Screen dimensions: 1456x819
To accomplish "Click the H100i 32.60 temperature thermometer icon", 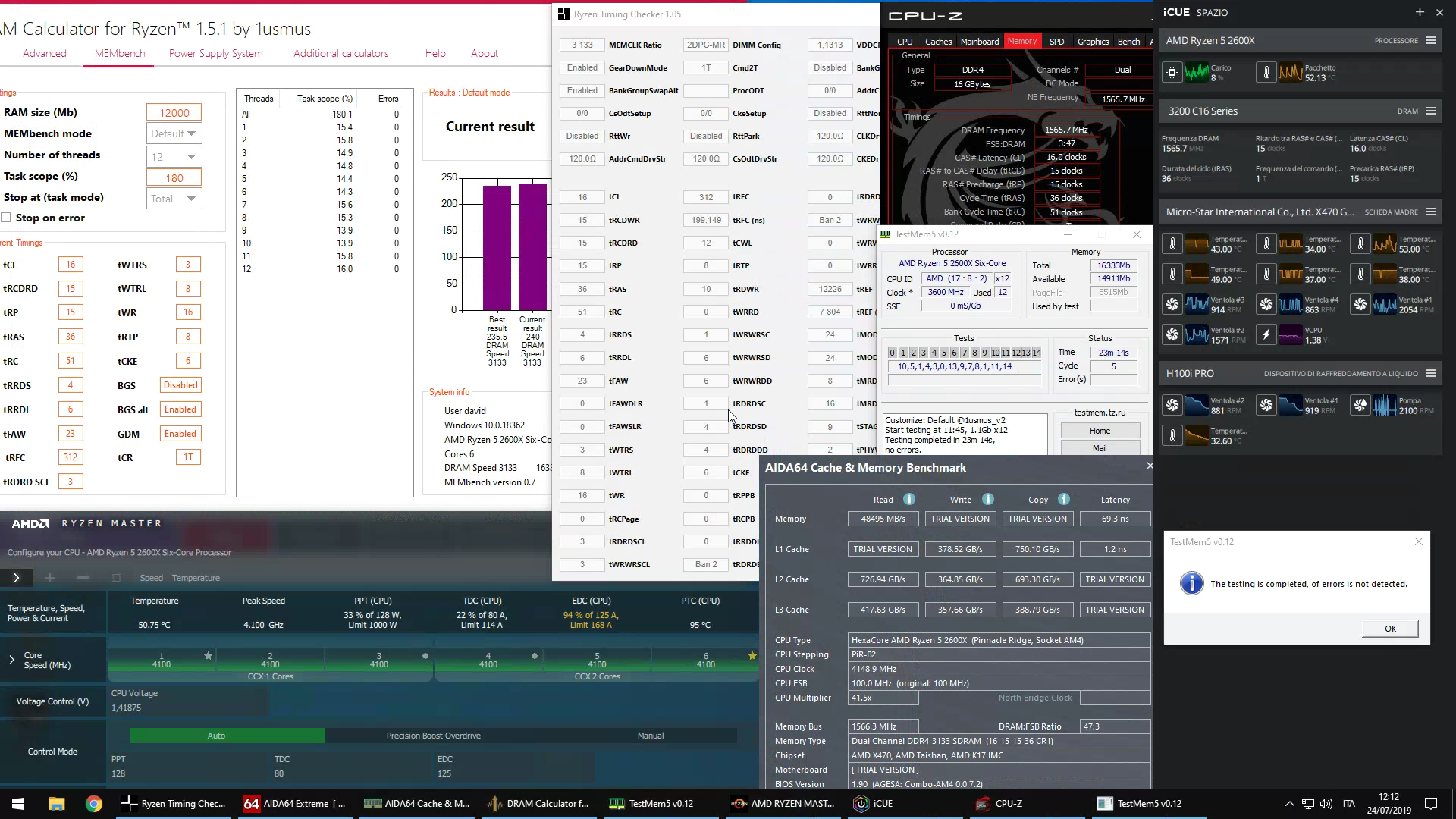I will pos(1172,436).
